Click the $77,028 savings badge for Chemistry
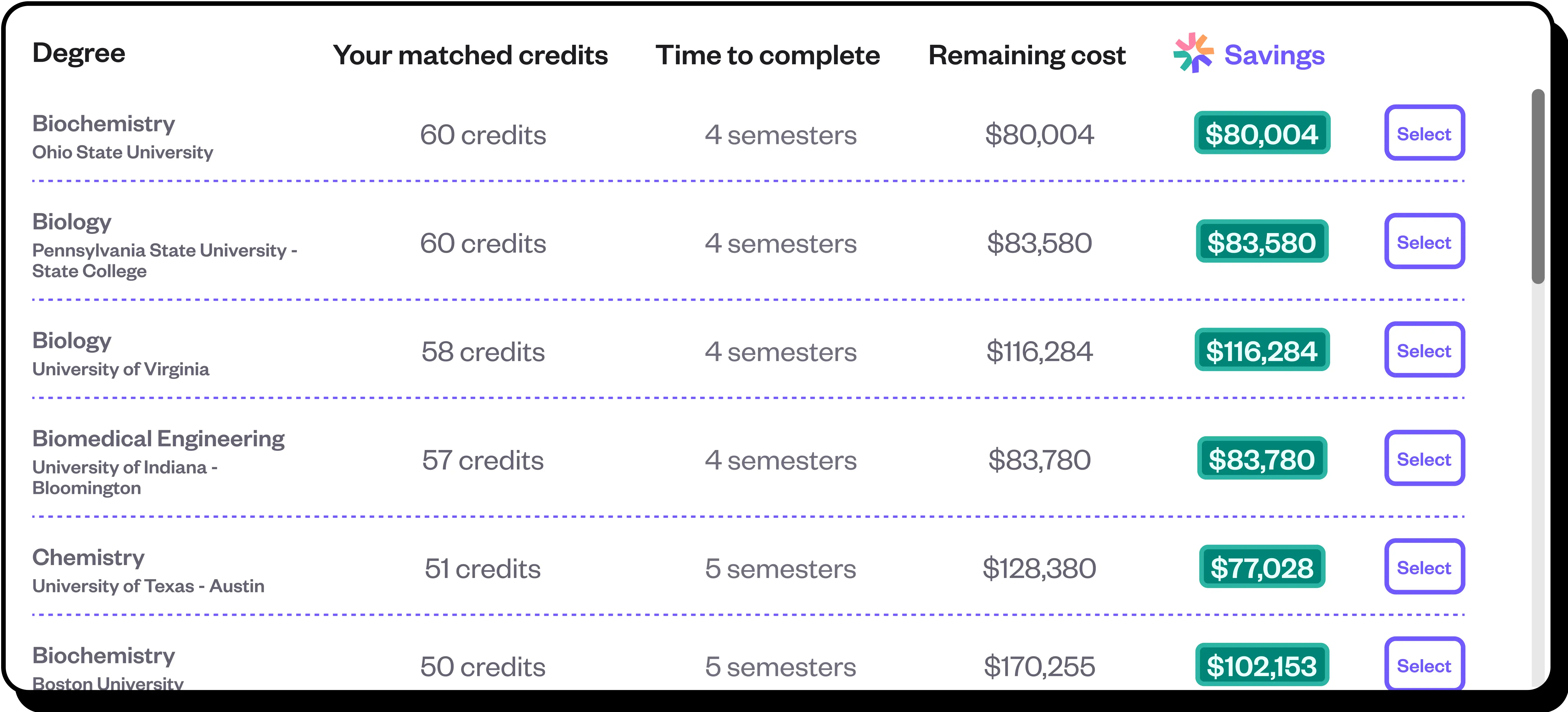 [x=1262, y=567]
